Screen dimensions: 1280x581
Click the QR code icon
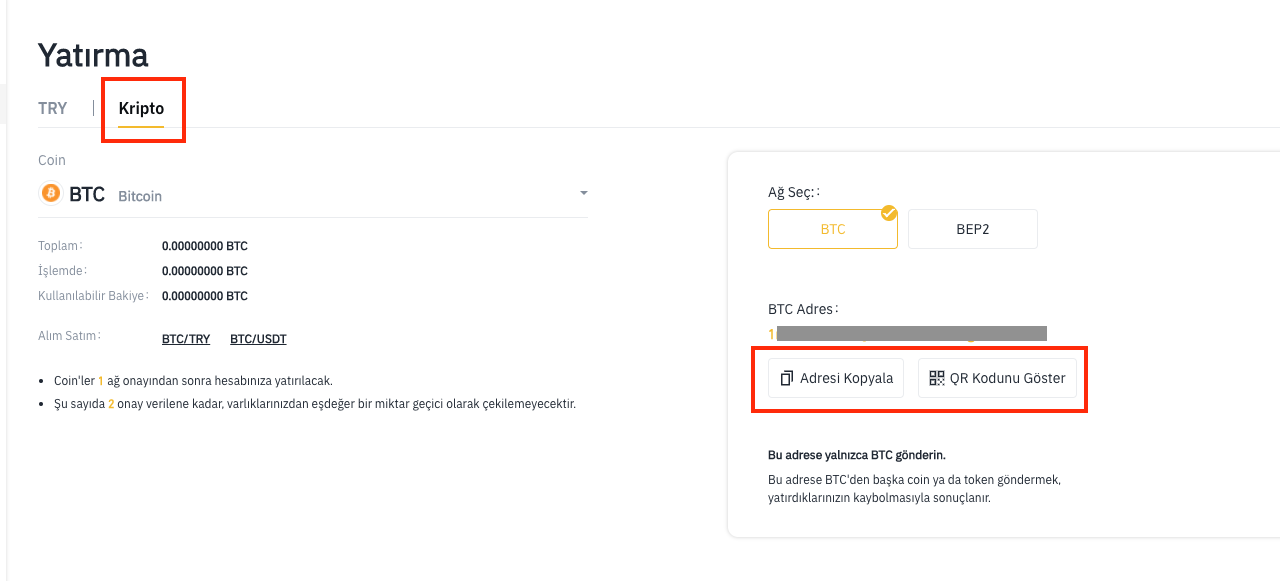click(x=936, y=378)
